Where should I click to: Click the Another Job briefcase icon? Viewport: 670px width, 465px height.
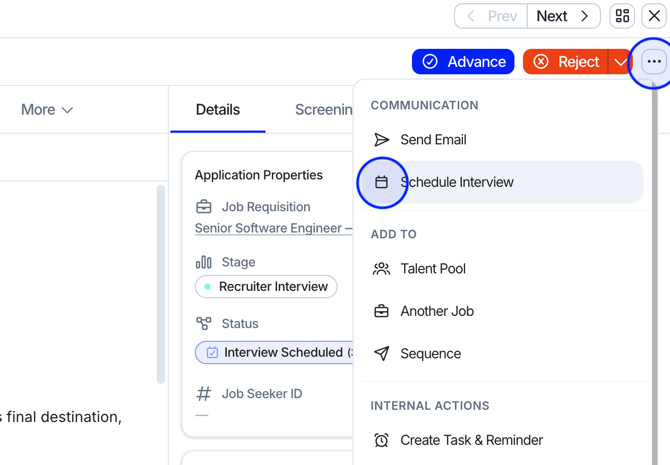pos(381,311)
